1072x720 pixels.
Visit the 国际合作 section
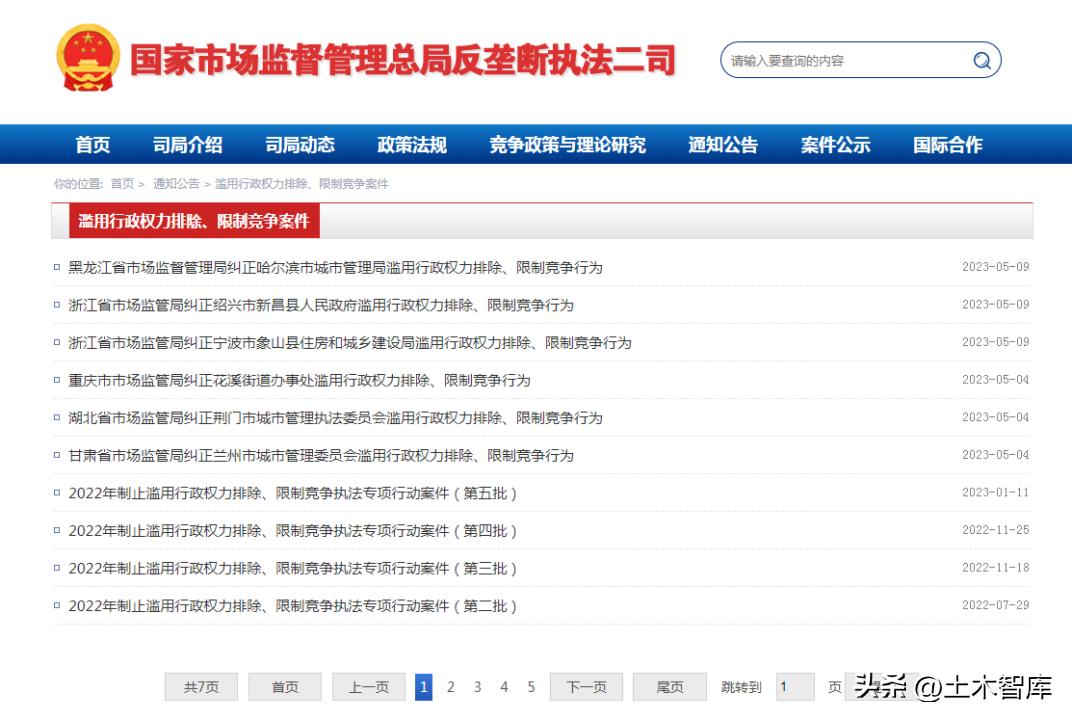pyautogui.click(x=944, y=144)
